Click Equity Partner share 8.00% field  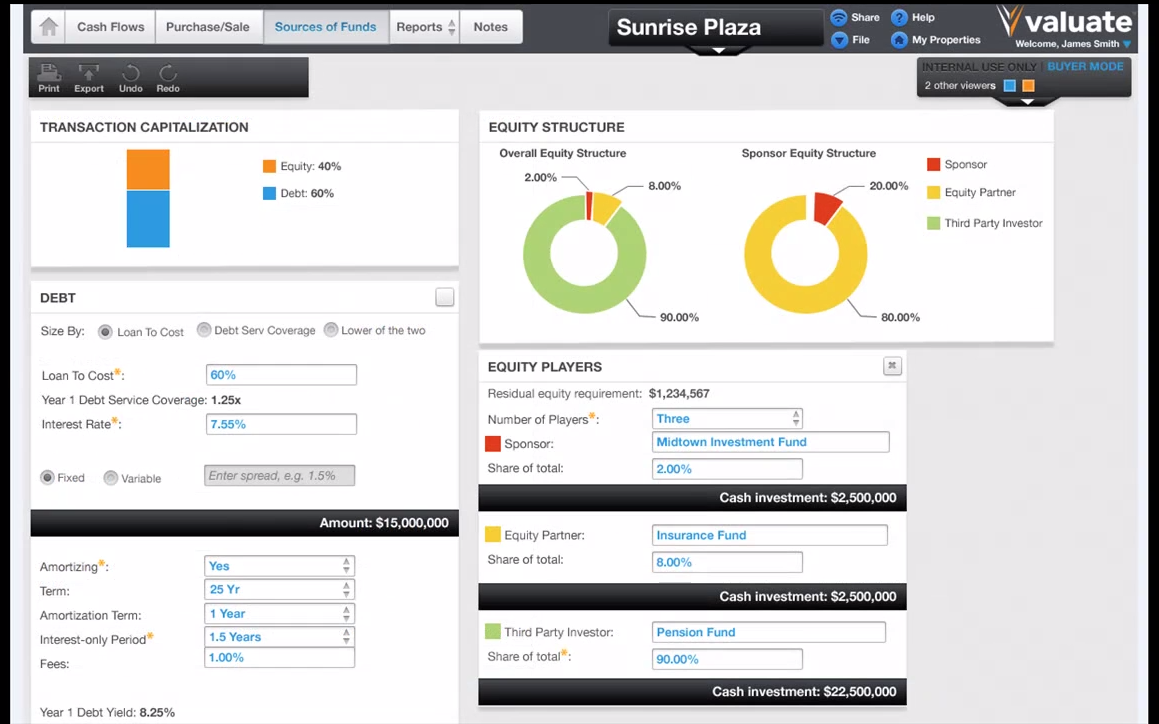727,562
